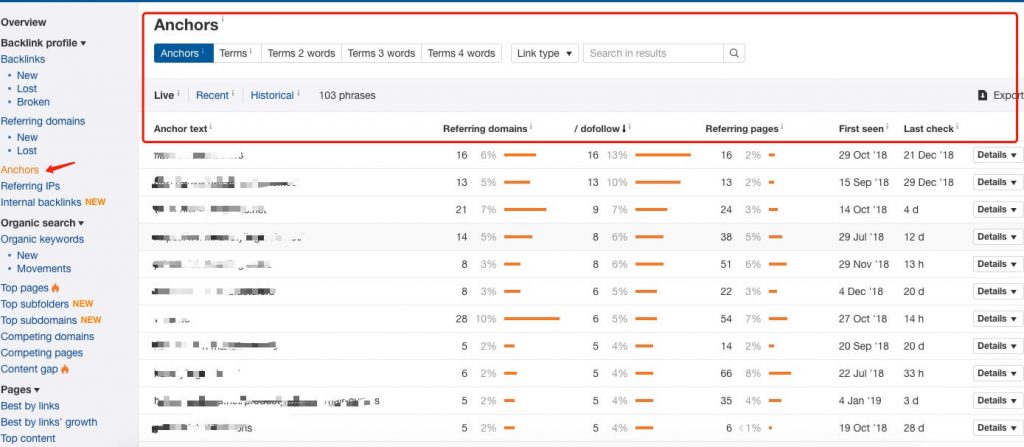
Task: Open Organic keywords sidebar link
Action: click(x=42, y=239)
